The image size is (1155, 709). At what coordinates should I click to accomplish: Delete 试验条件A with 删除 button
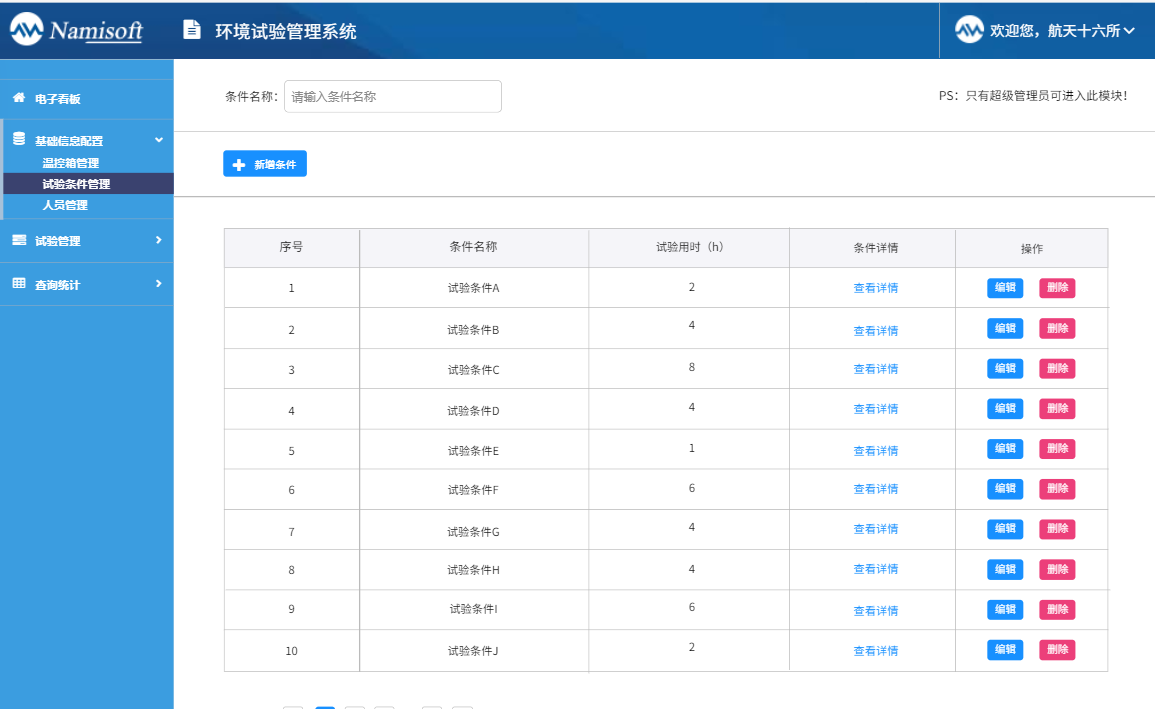click(1057, 288)
